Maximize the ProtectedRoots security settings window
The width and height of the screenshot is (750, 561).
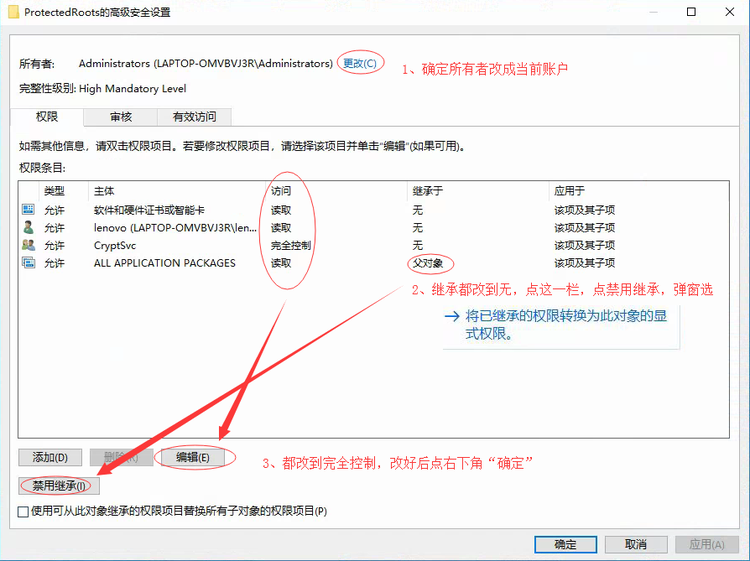tap(691, 13)
